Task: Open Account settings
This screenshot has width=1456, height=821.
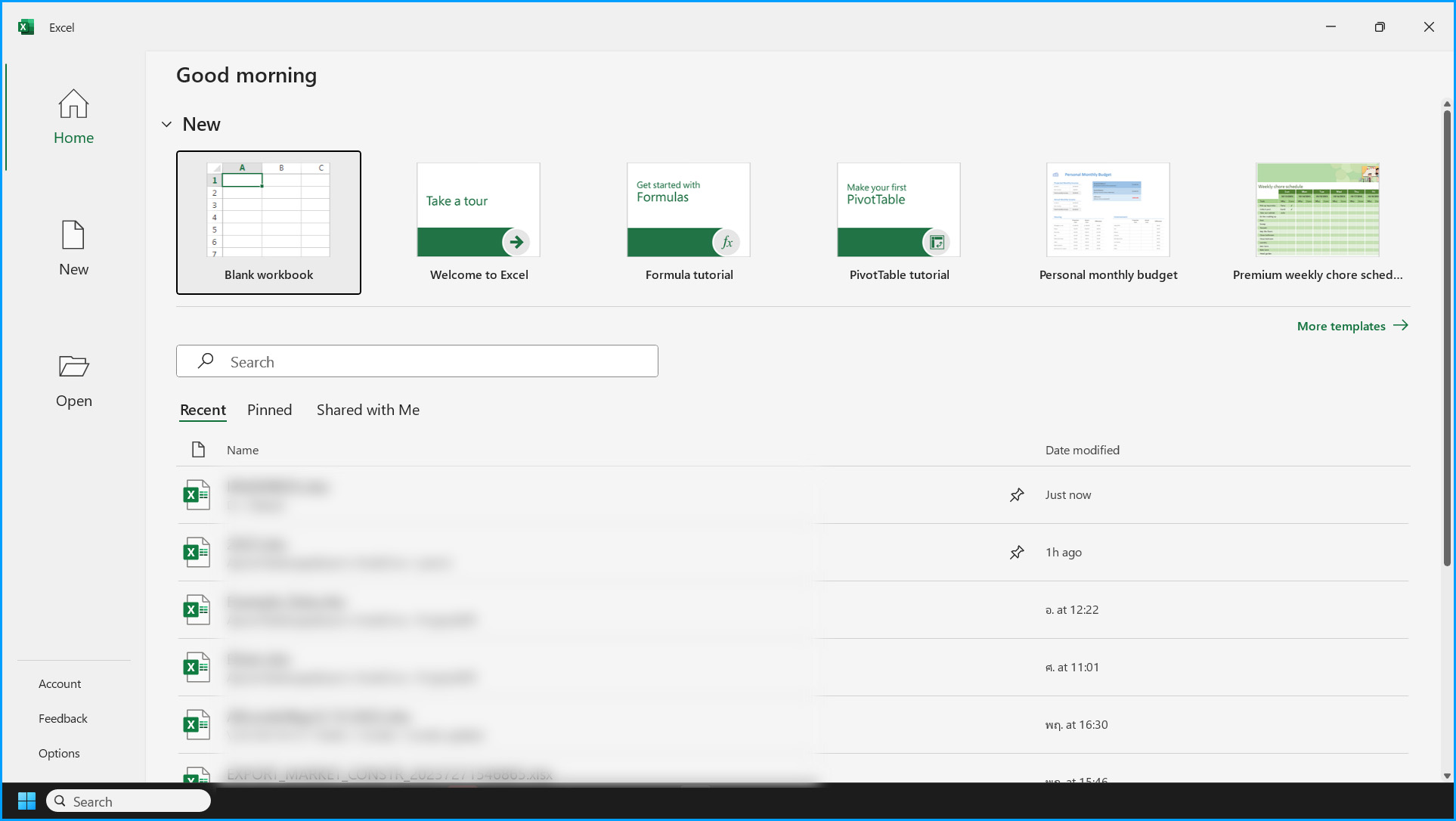Action: [x=60, y=683]
